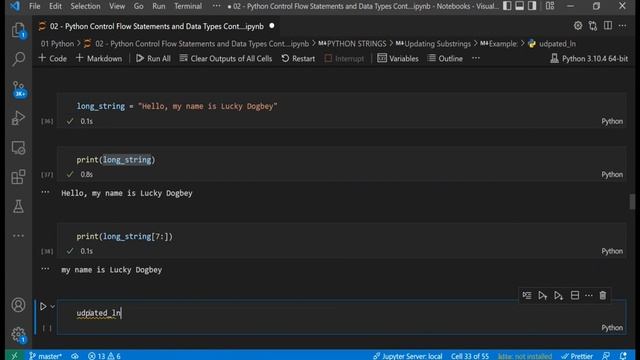
Task: Open the Variables panel
Action: tap(398, 58)
